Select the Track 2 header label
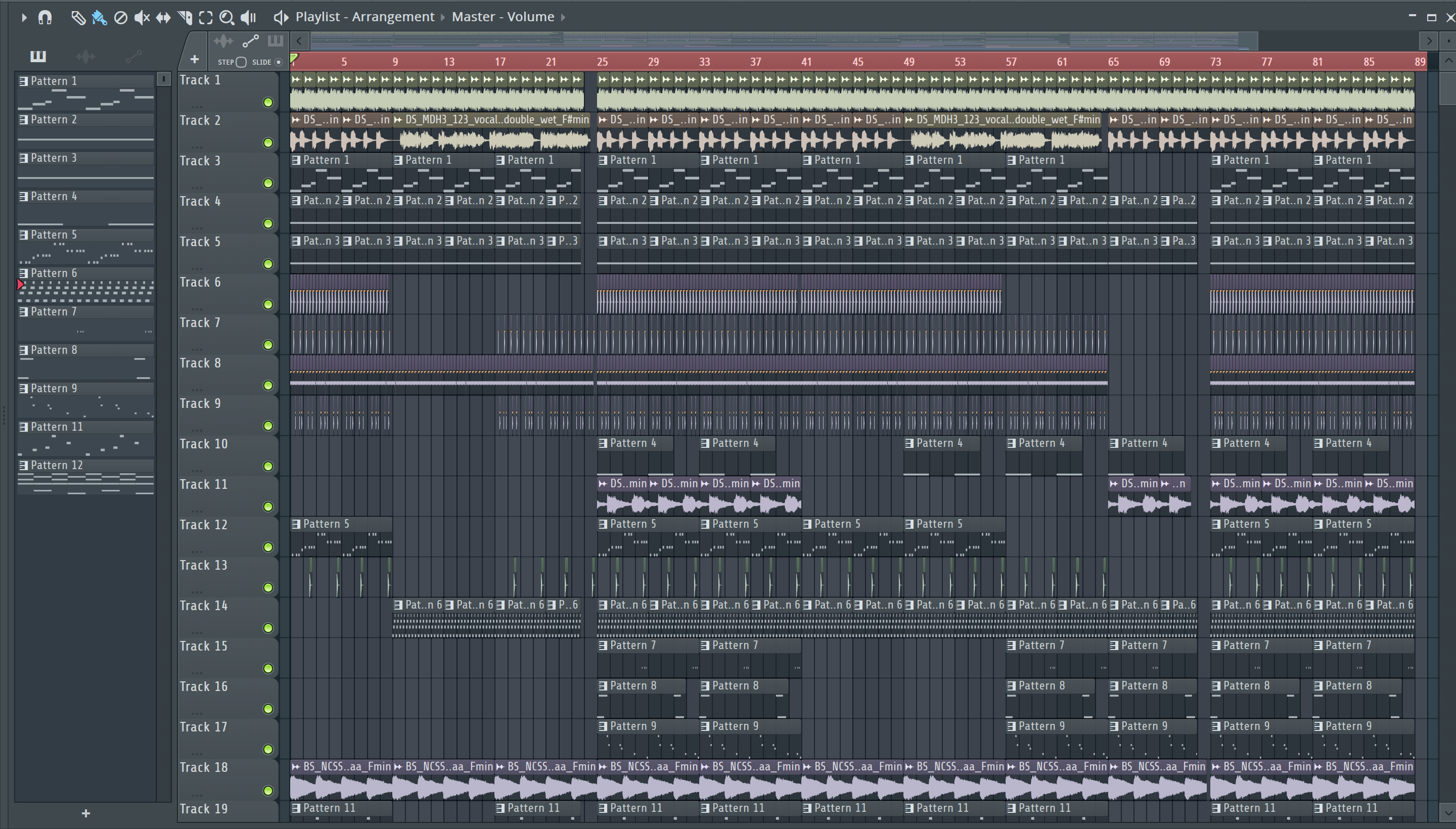Screen dimensions: 1456x829 pyautogui.click(x=200, y=121)
